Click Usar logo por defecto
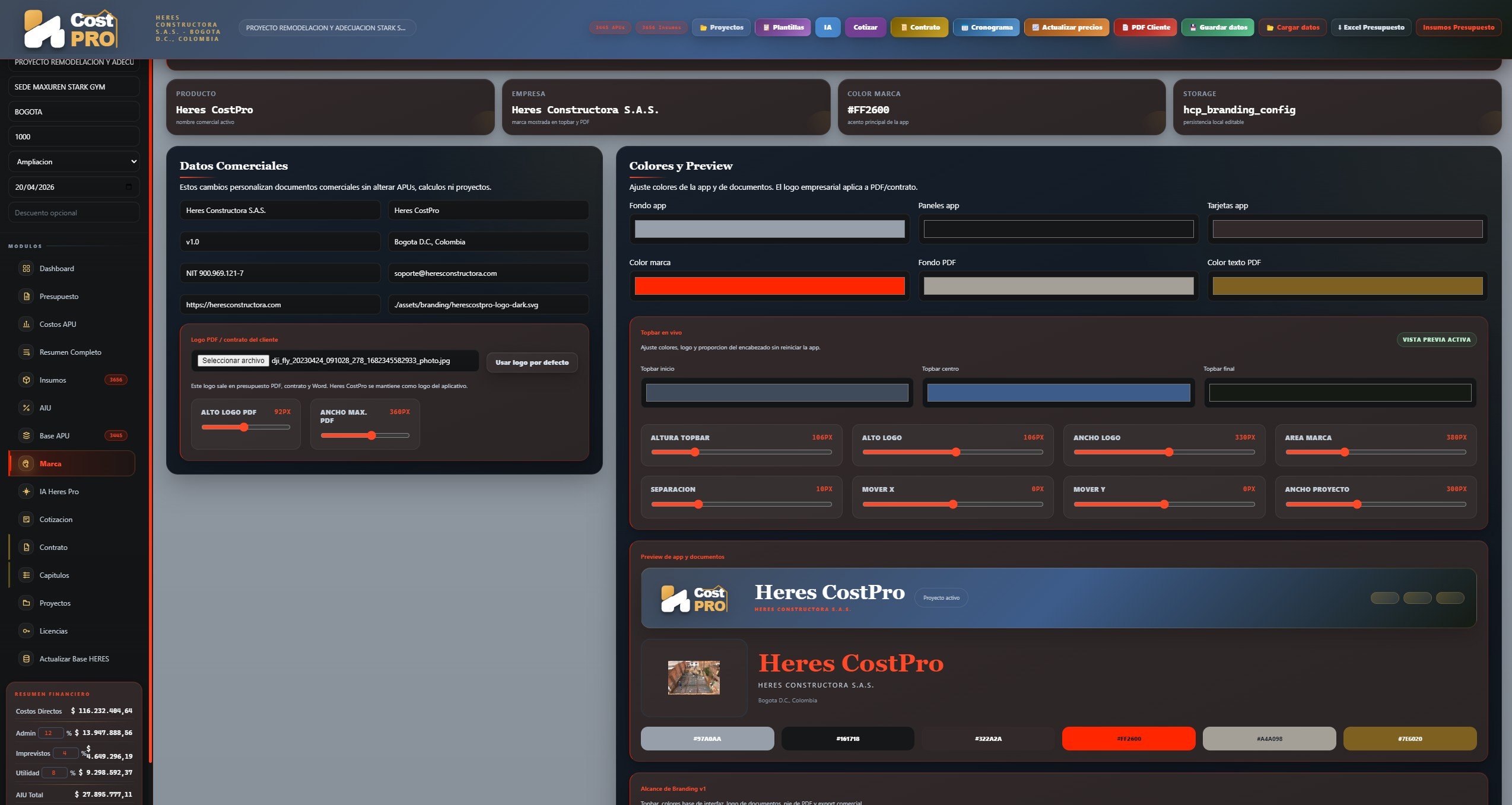 (x=532, y=362)
